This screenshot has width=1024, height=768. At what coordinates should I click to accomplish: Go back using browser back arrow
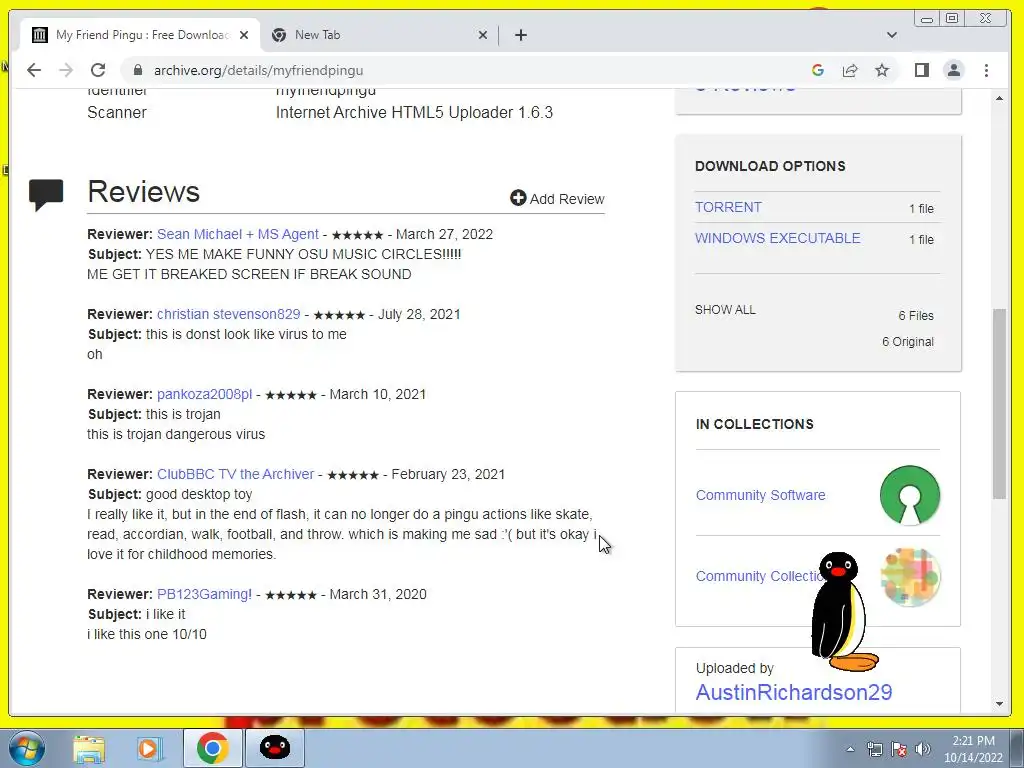click(x=34, y=70)
